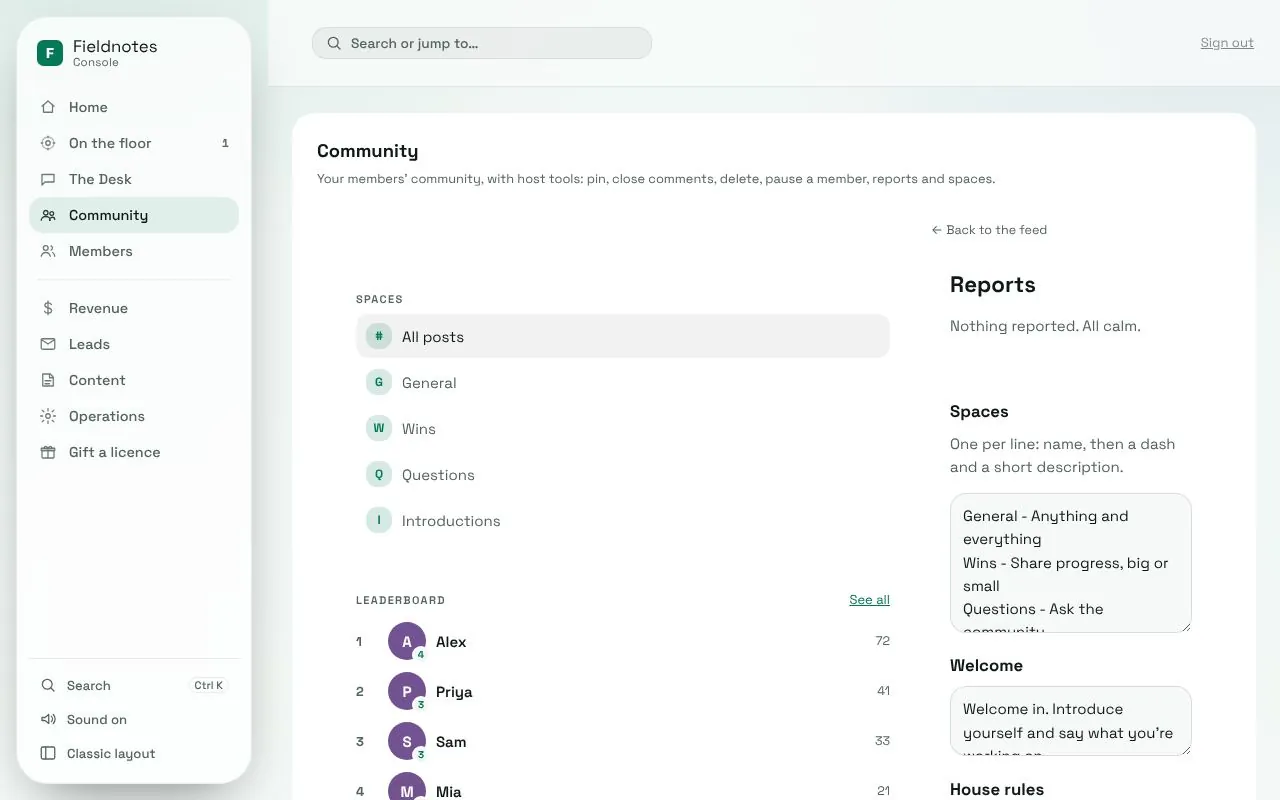Image resolution: width=1280 pixels, height=800 pixels.
Task: Click the Fieldnotes green F logo
Action: click(x=50, y=53)
